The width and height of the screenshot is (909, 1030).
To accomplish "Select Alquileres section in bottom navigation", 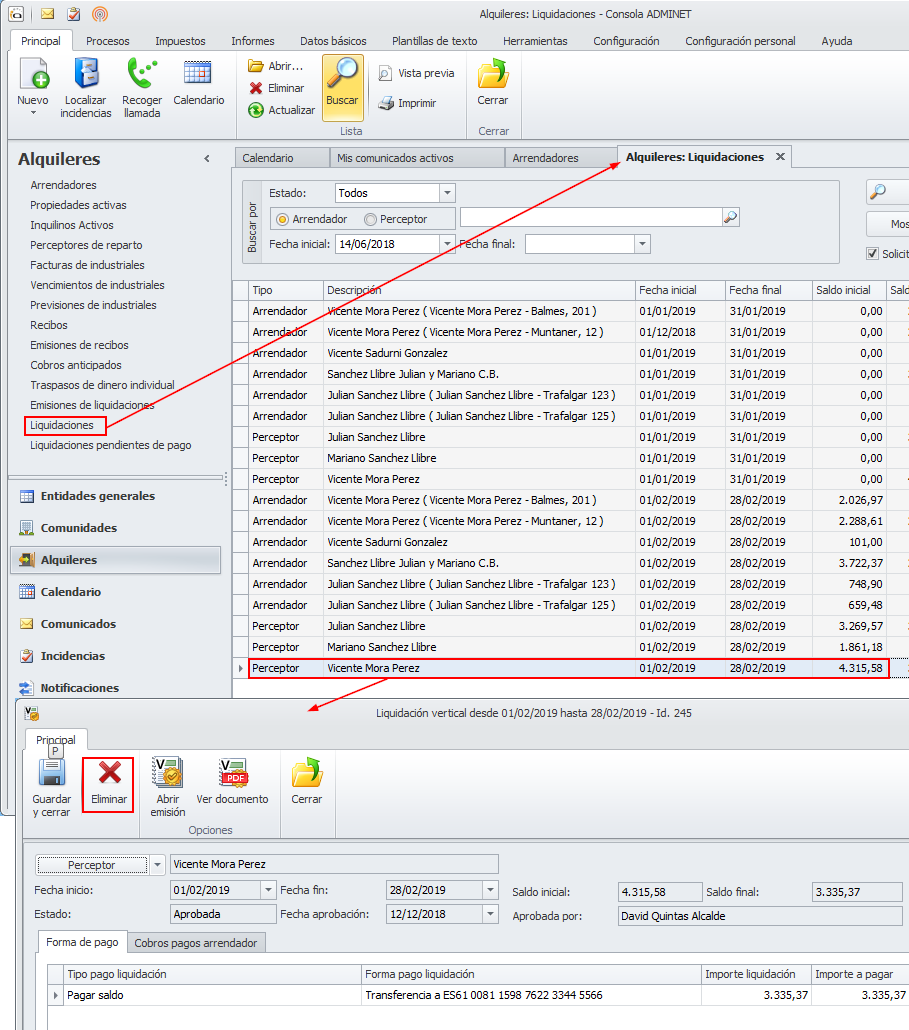I will (116, 560).
